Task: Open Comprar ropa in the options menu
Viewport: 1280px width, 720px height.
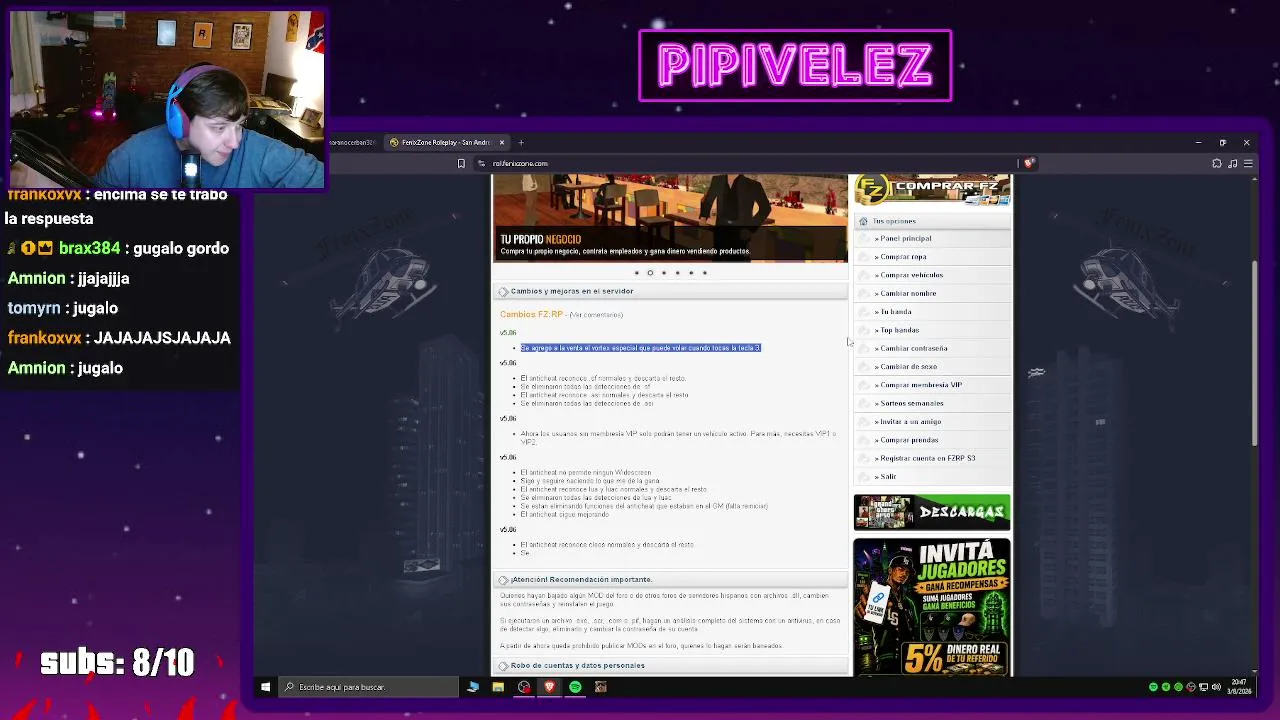Action: 903,257
